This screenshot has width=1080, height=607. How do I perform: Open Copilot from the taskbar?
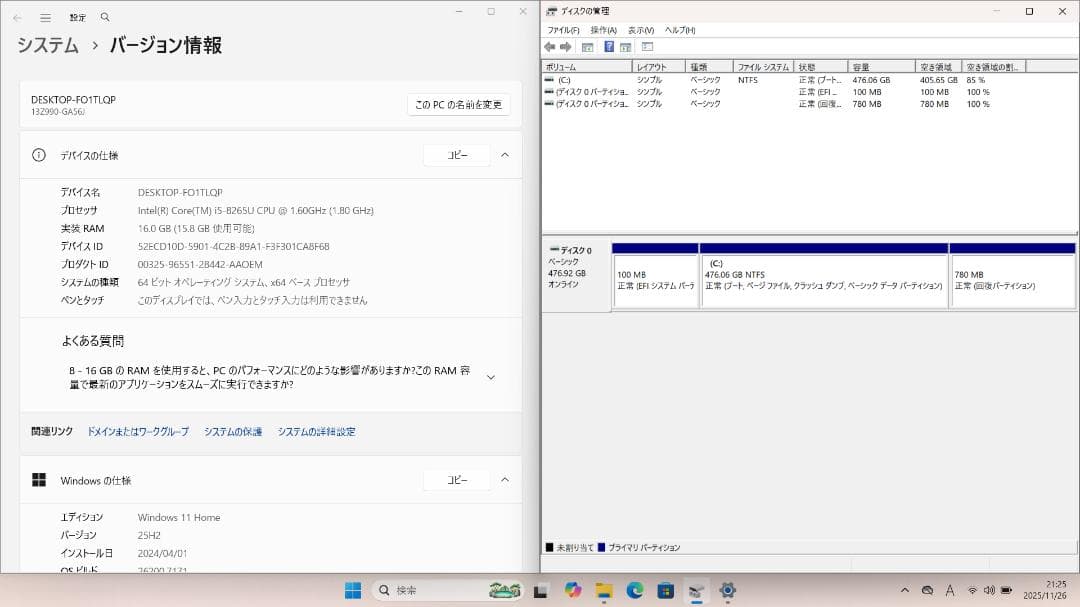572,590
